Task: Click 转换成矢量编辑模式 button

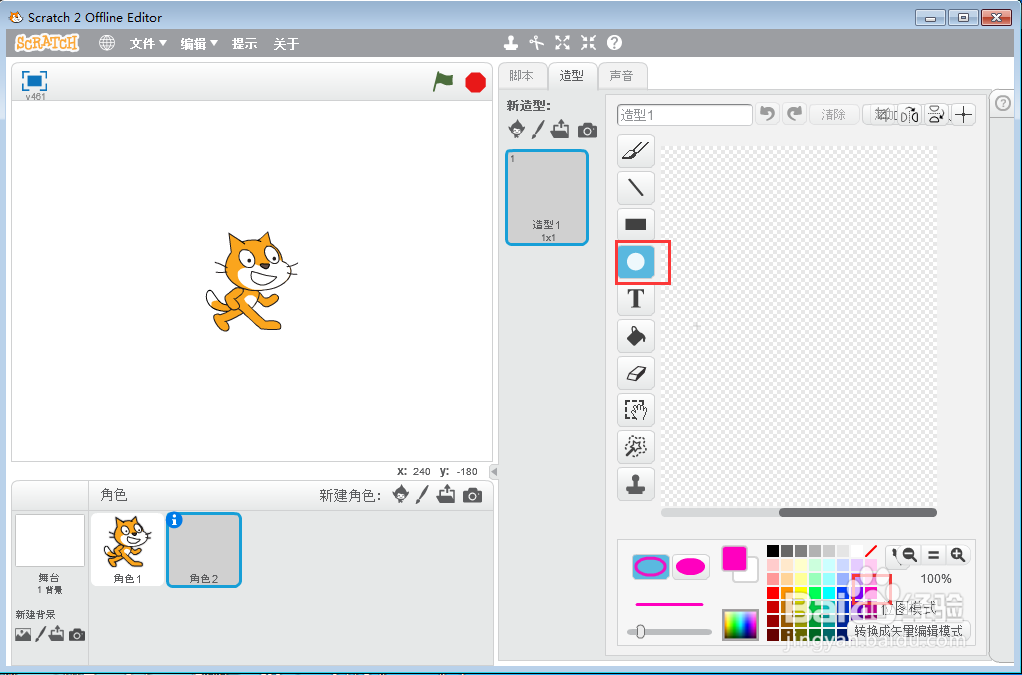Action: pyautogui.click(x=909, y=631)
